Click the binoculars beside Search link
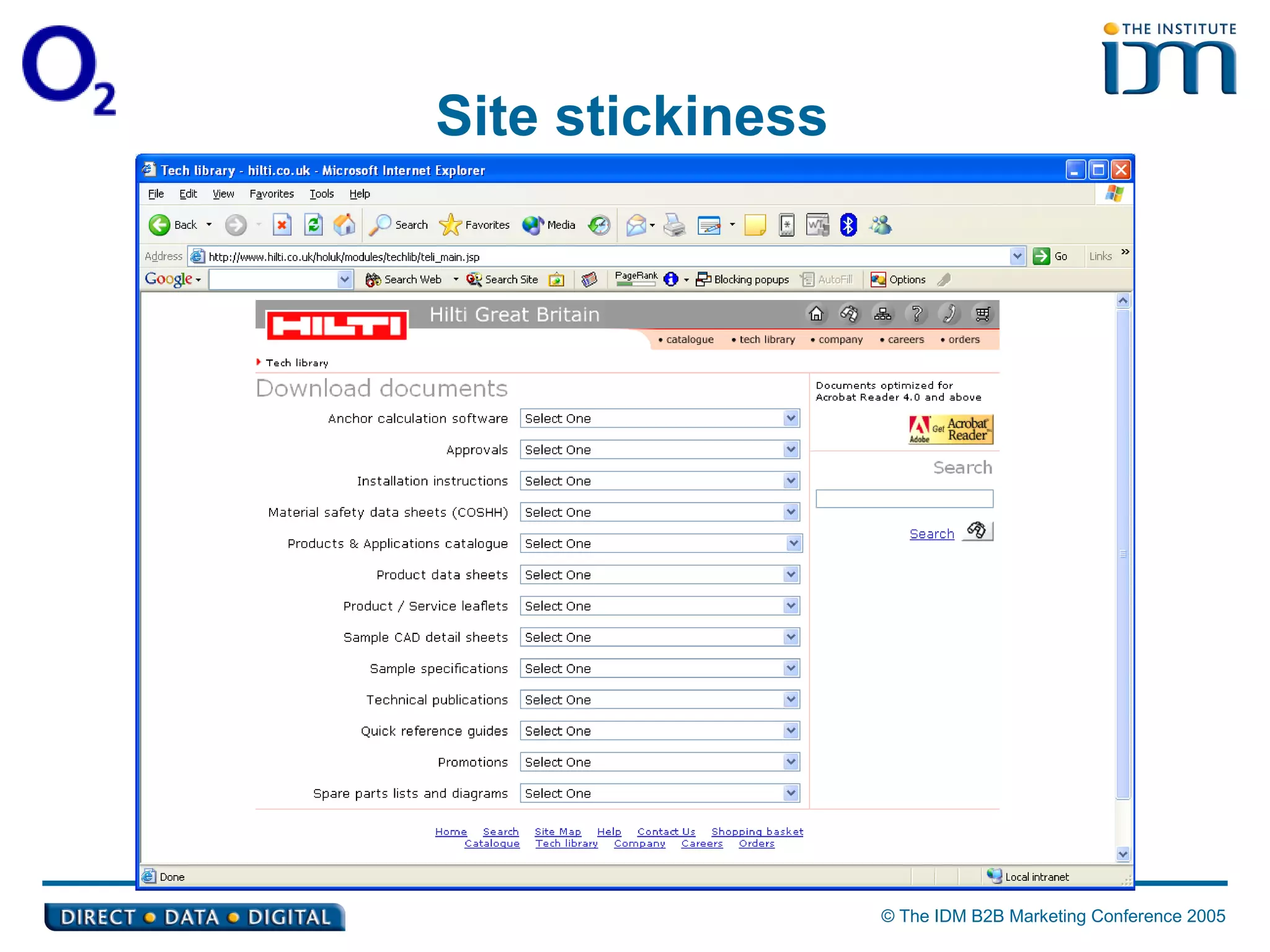Image resolution: width=1270 pixels, height=952 pixels. [977, 531]
